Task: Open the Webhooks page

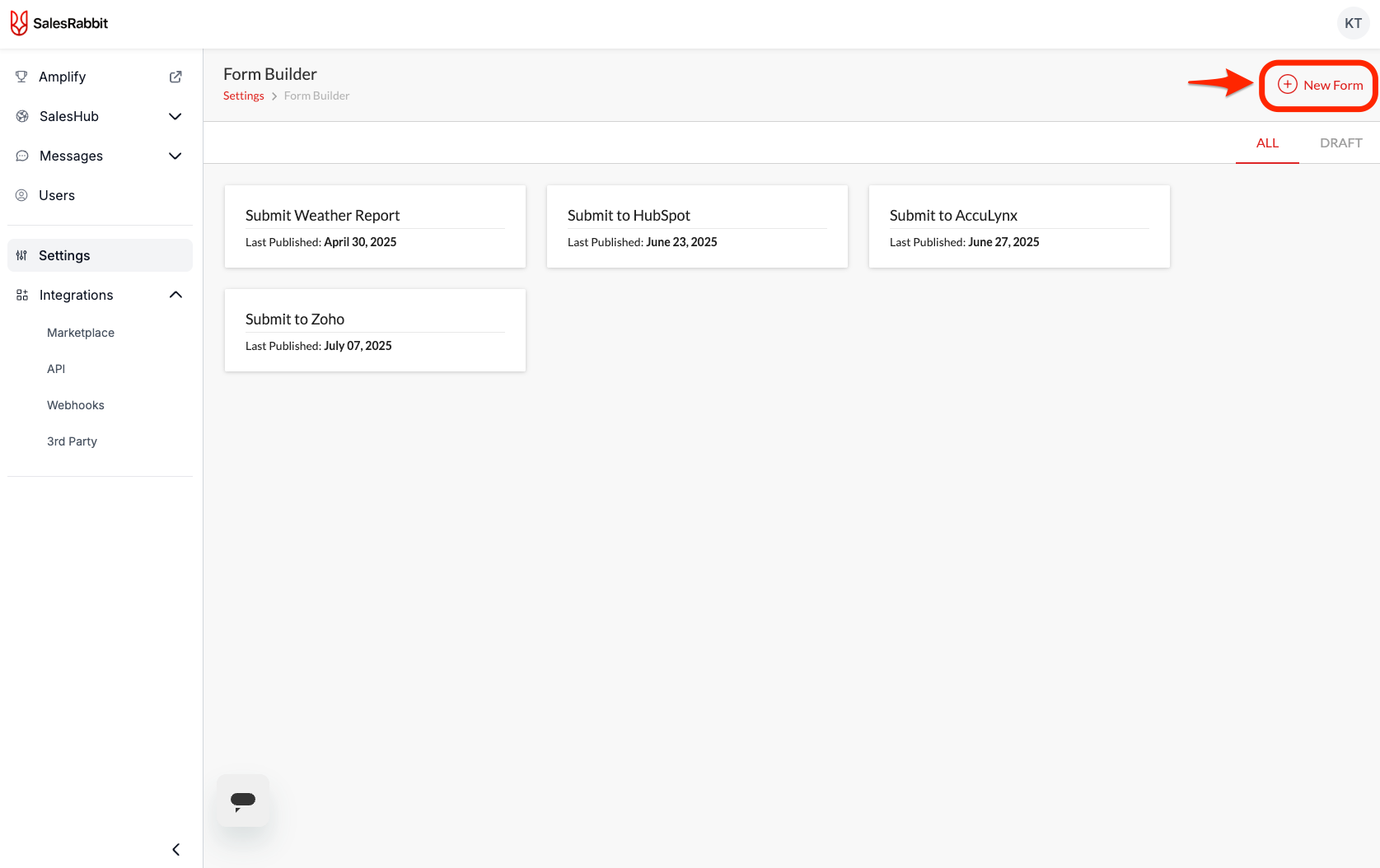Action: [76, 405]
